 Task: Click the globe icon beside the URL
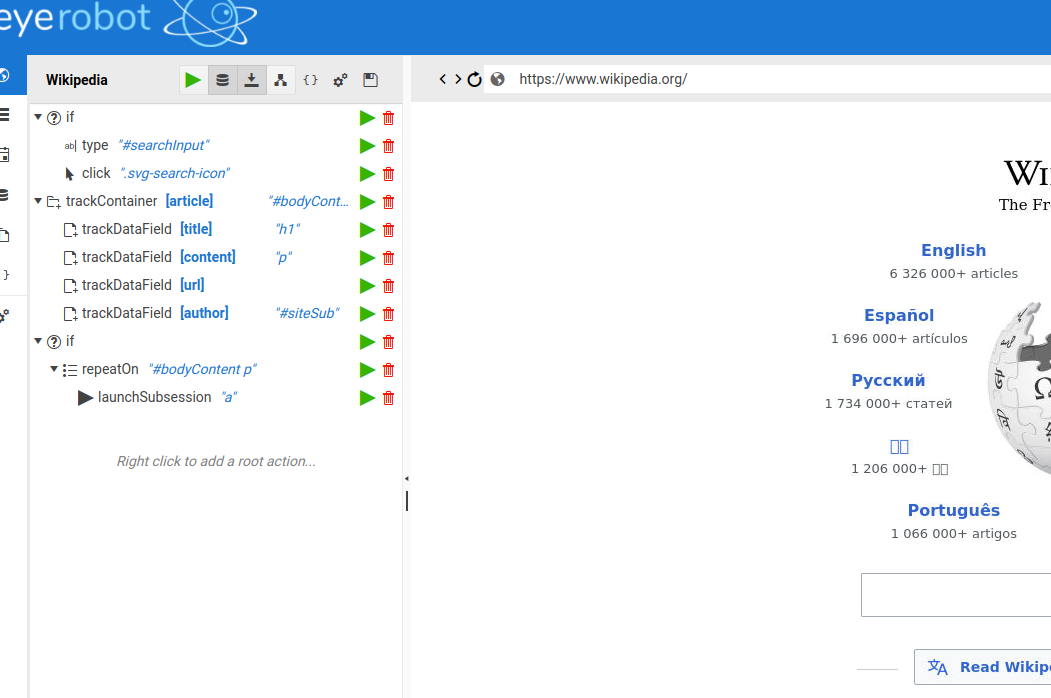(x=497, y=79)
